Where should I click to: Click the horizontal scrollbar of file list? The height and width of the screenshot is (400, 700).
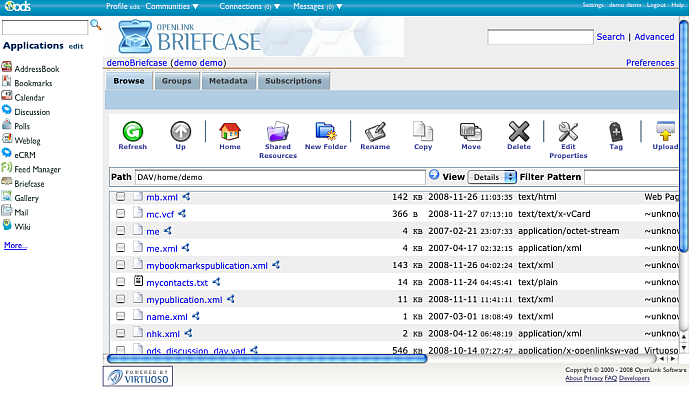pos(267,358)
